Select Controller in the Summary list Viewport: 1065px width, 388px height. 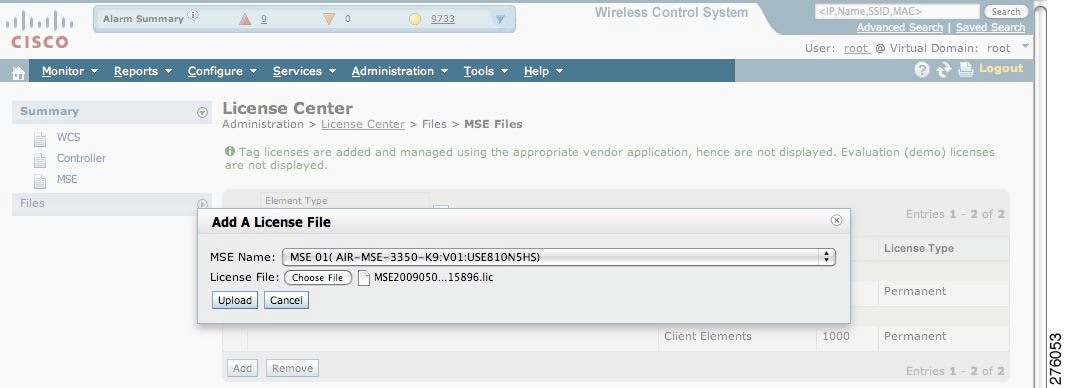[x=82, y=158]
